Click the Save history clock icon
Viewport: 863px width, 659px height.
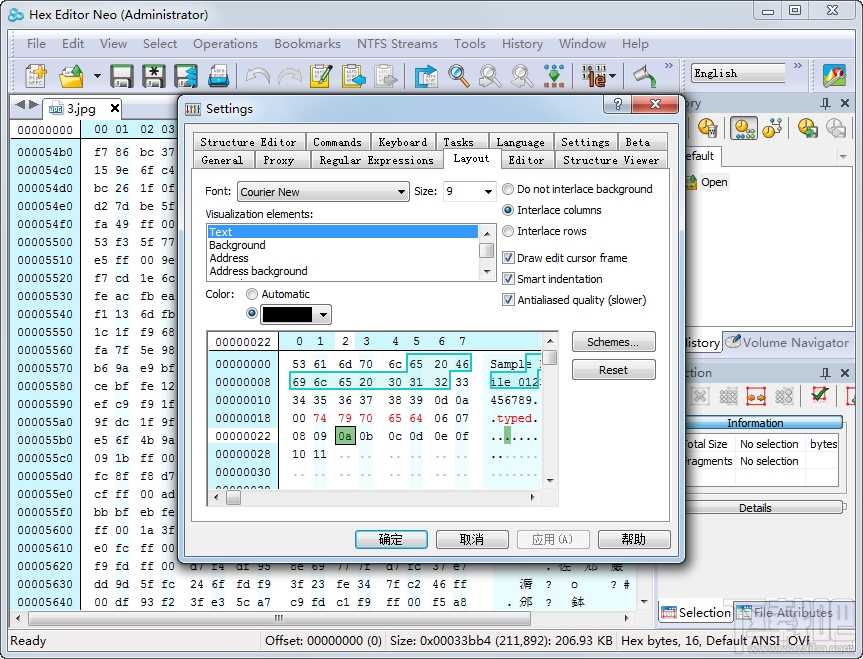pos(807,128)
